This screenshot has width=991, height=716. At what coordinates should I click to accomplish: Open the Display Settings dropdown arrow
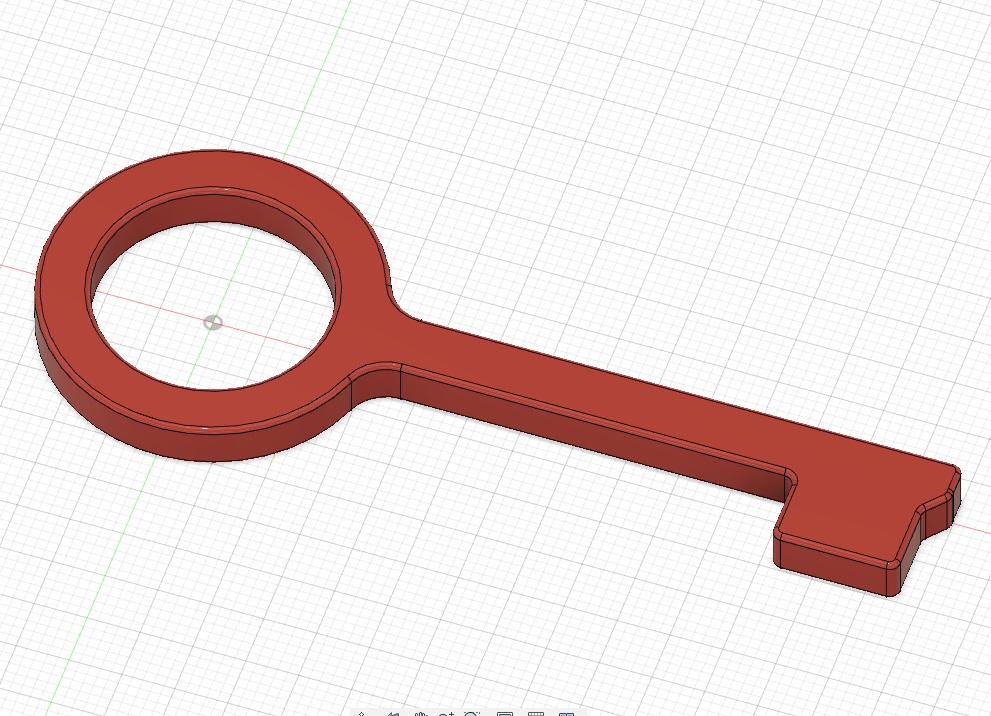coord(516,713)
